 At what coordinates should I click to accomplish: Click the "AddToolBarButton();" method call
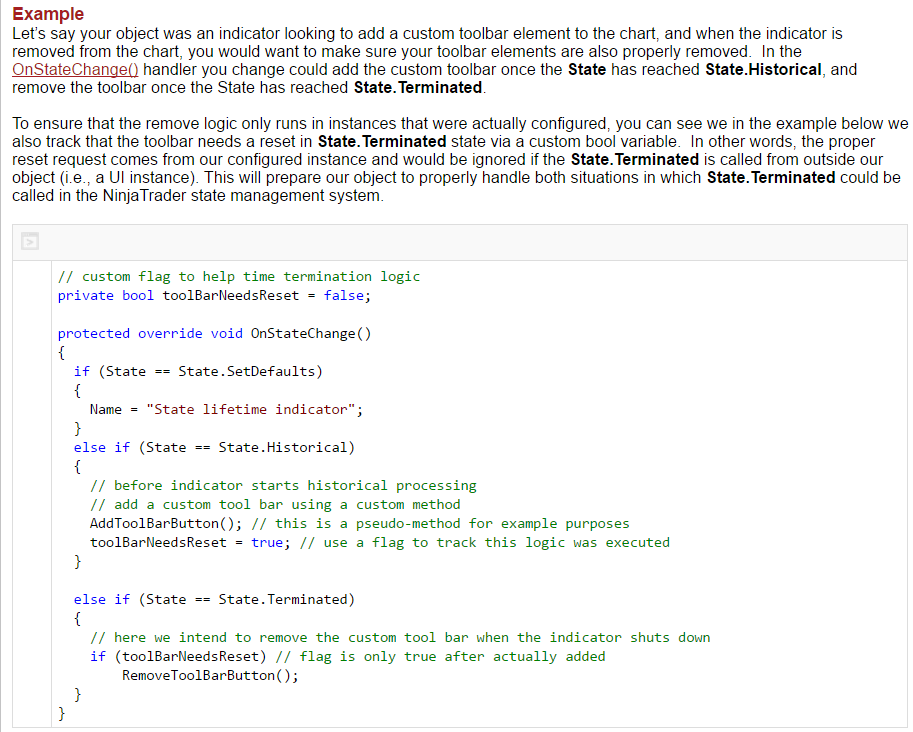tap(165, 524)
